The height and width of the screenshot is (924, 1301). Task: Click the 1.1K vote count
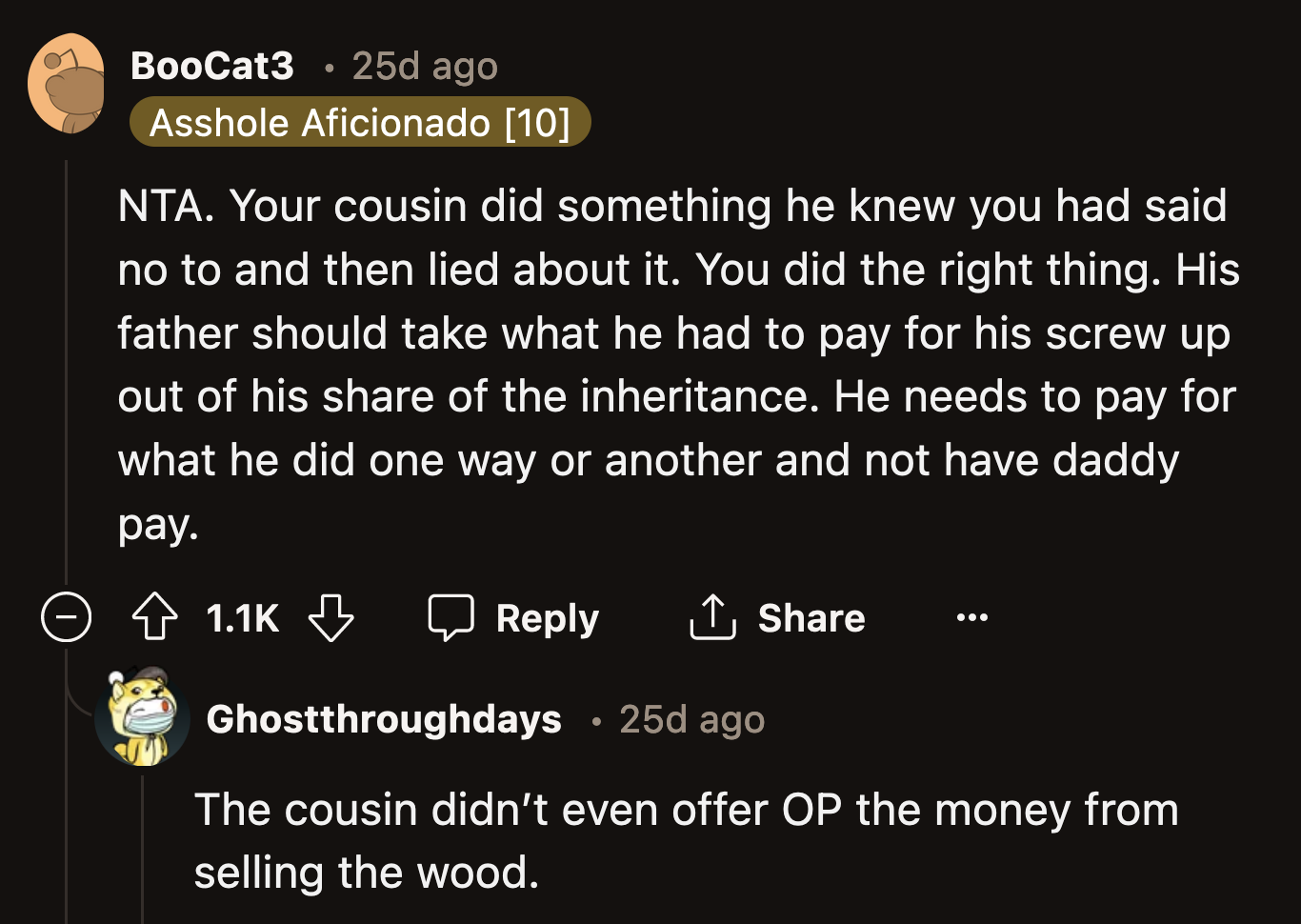tap(241, 617)
